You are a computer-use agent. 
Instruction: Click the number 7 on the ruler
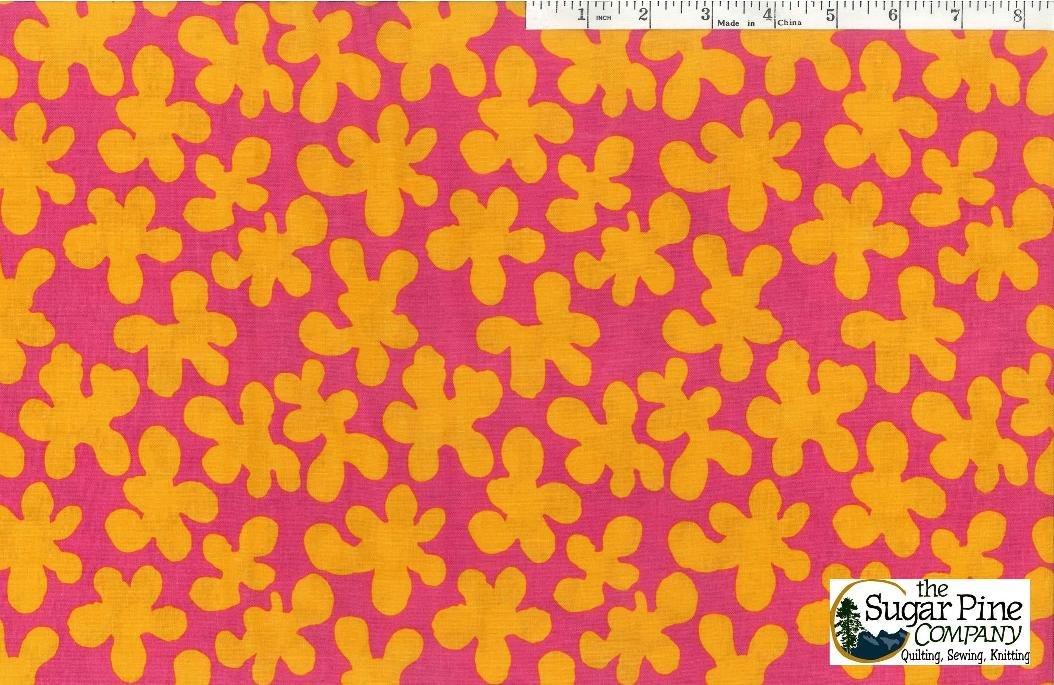[955, 16]
